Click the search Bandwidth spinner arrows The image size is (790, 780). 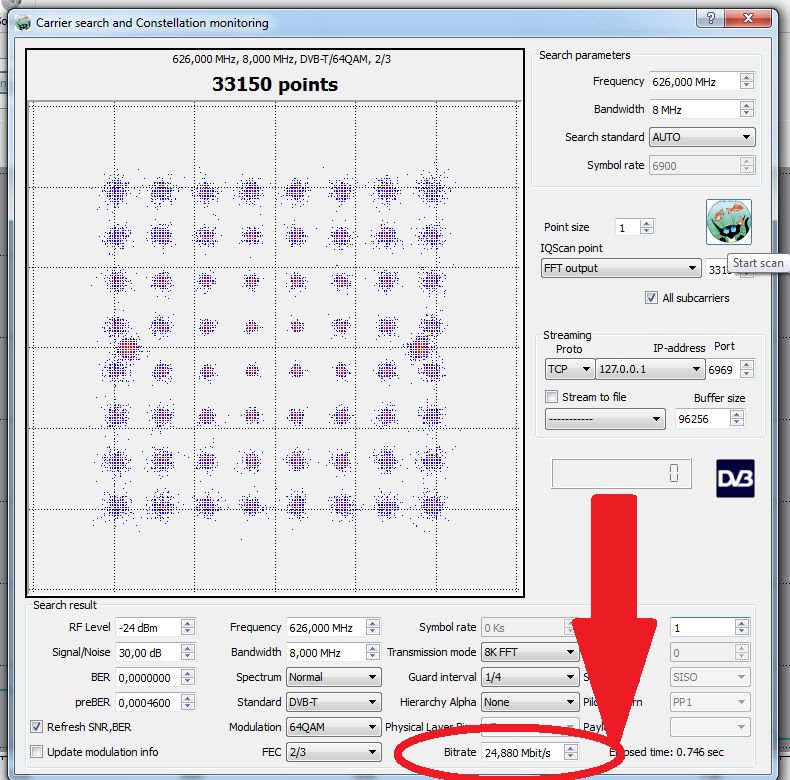pos(747,109)
